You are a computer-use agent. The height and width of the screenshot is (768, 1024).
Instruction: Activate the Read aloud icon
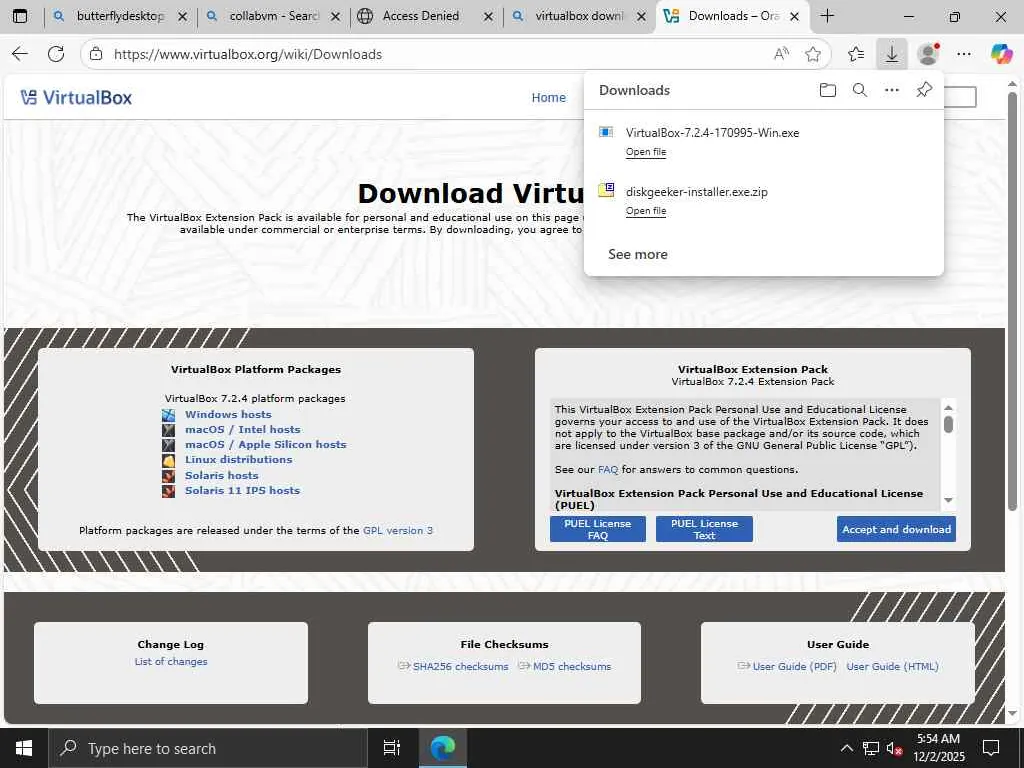pyautogui.click(x=781, y=54)
